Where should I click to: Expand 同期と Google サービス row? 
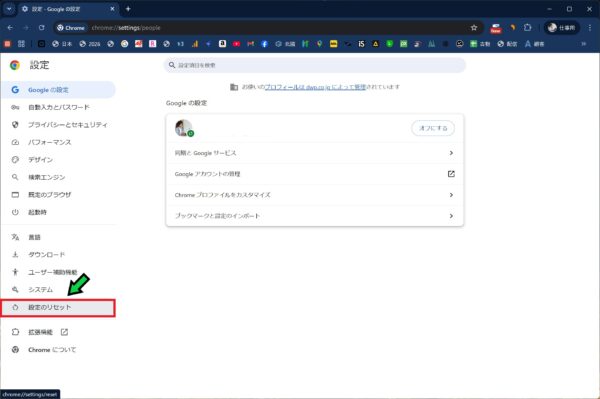tap(315, 153)
